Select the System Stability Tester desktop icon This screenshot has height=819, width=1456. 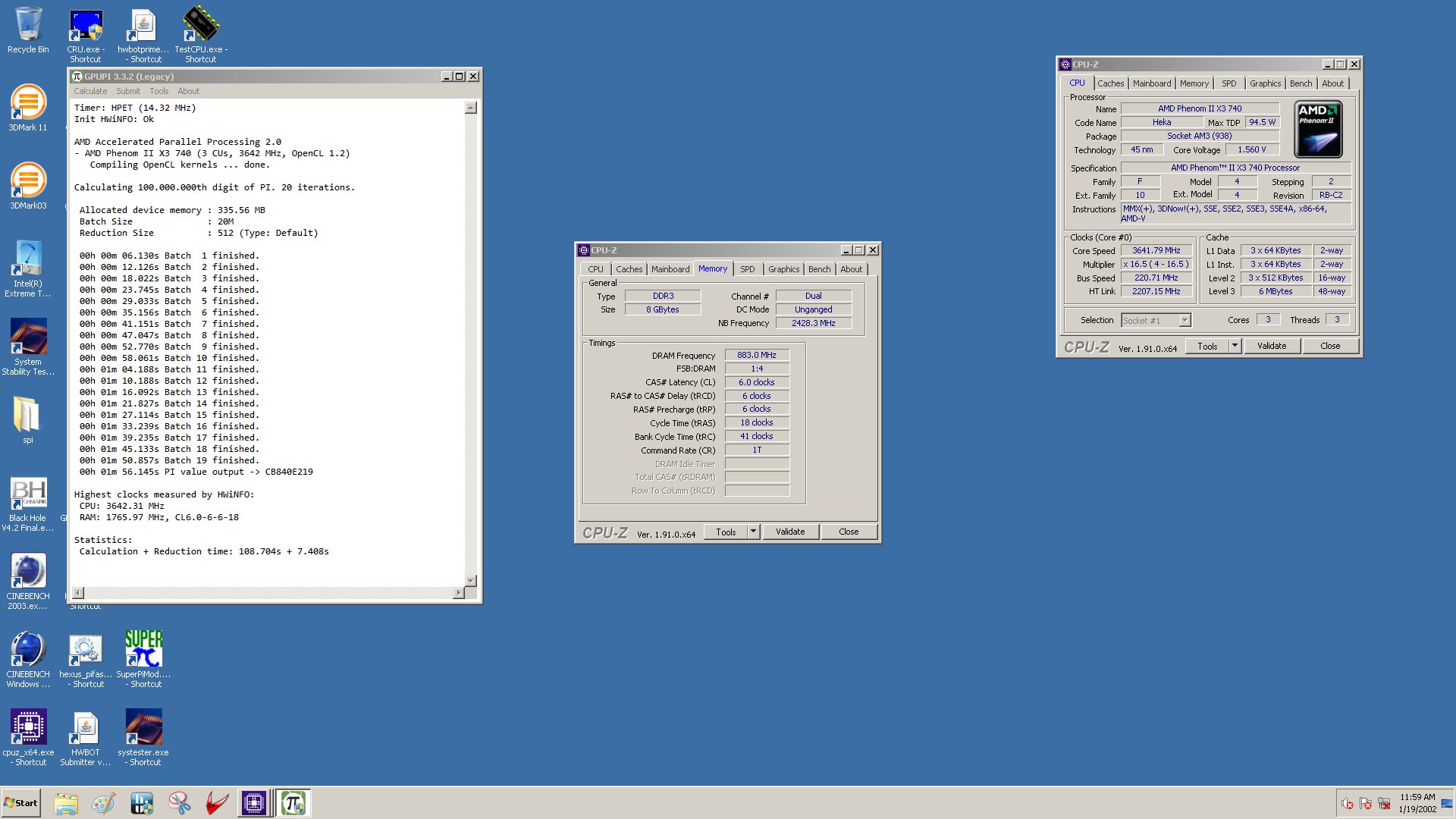click(x=28, y=347)
